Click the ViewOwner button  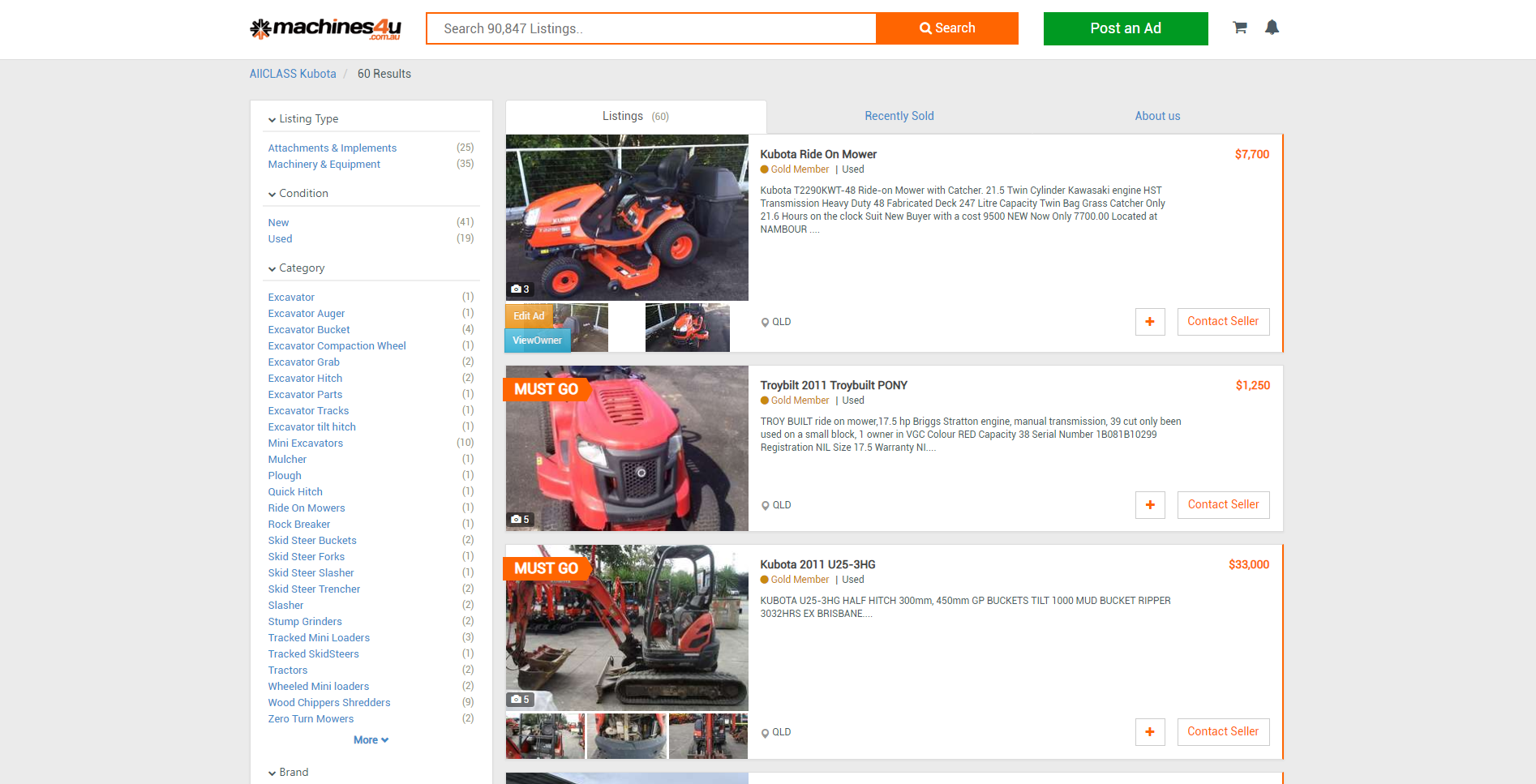[x=538, y=341]
